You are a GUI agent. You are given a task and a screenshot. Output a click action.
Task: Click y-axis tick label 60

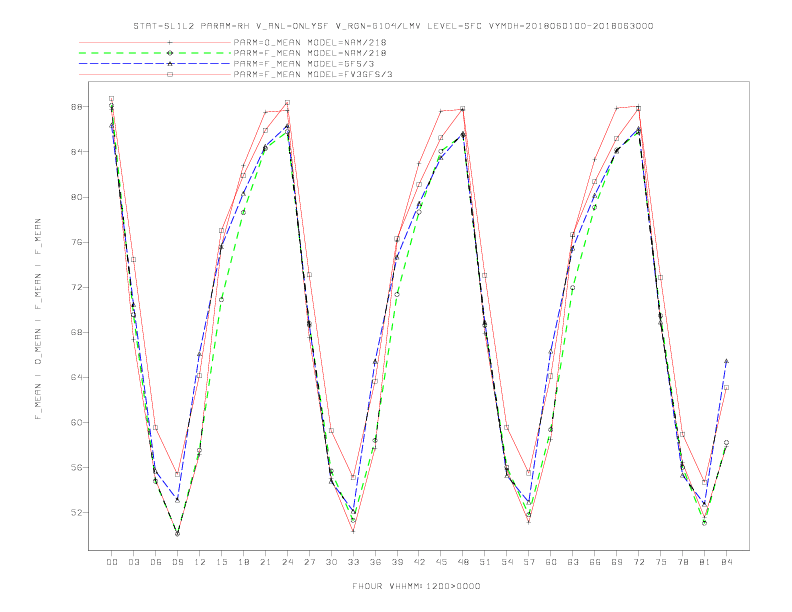(77, 423)
